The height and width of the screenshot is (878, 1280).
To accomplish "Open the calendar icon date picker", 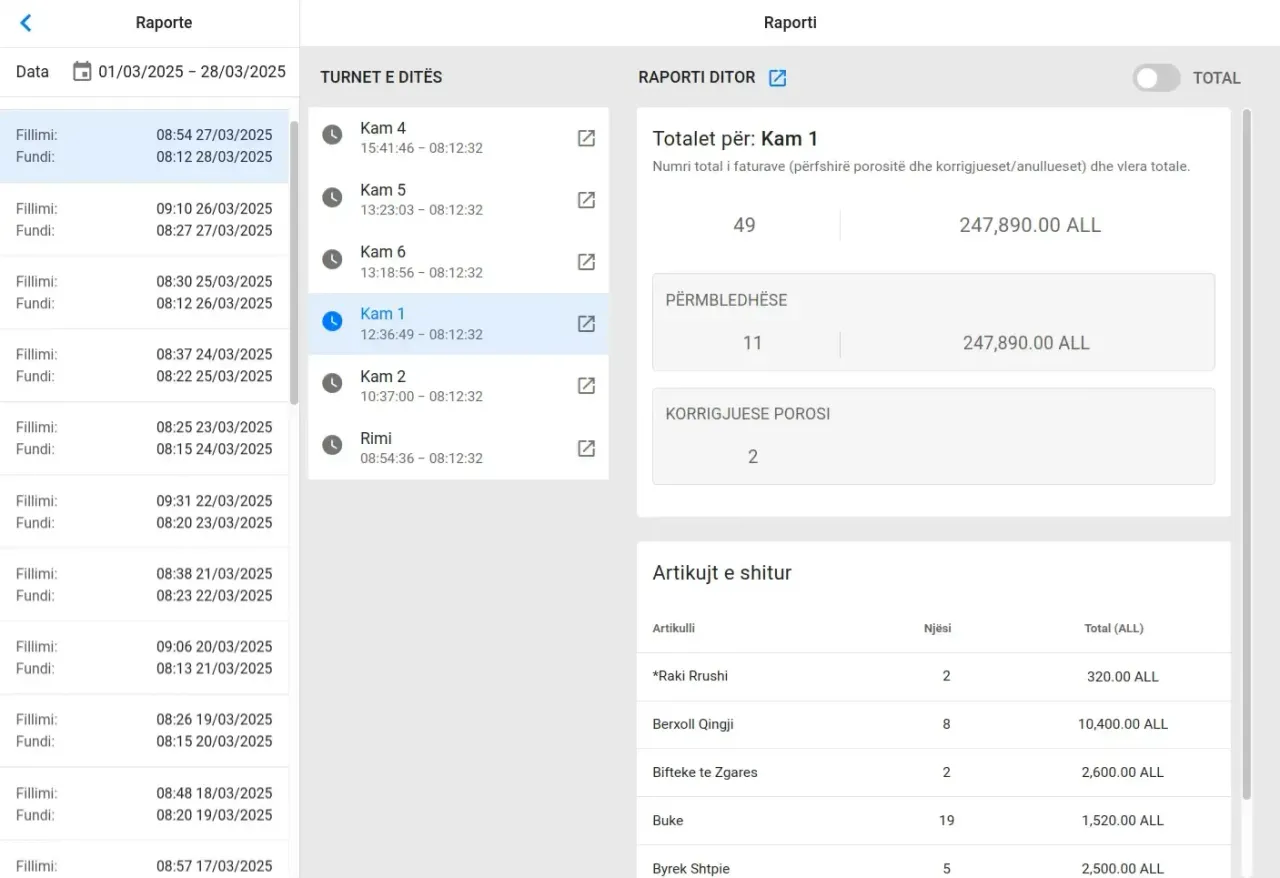I will pos(82,71).
